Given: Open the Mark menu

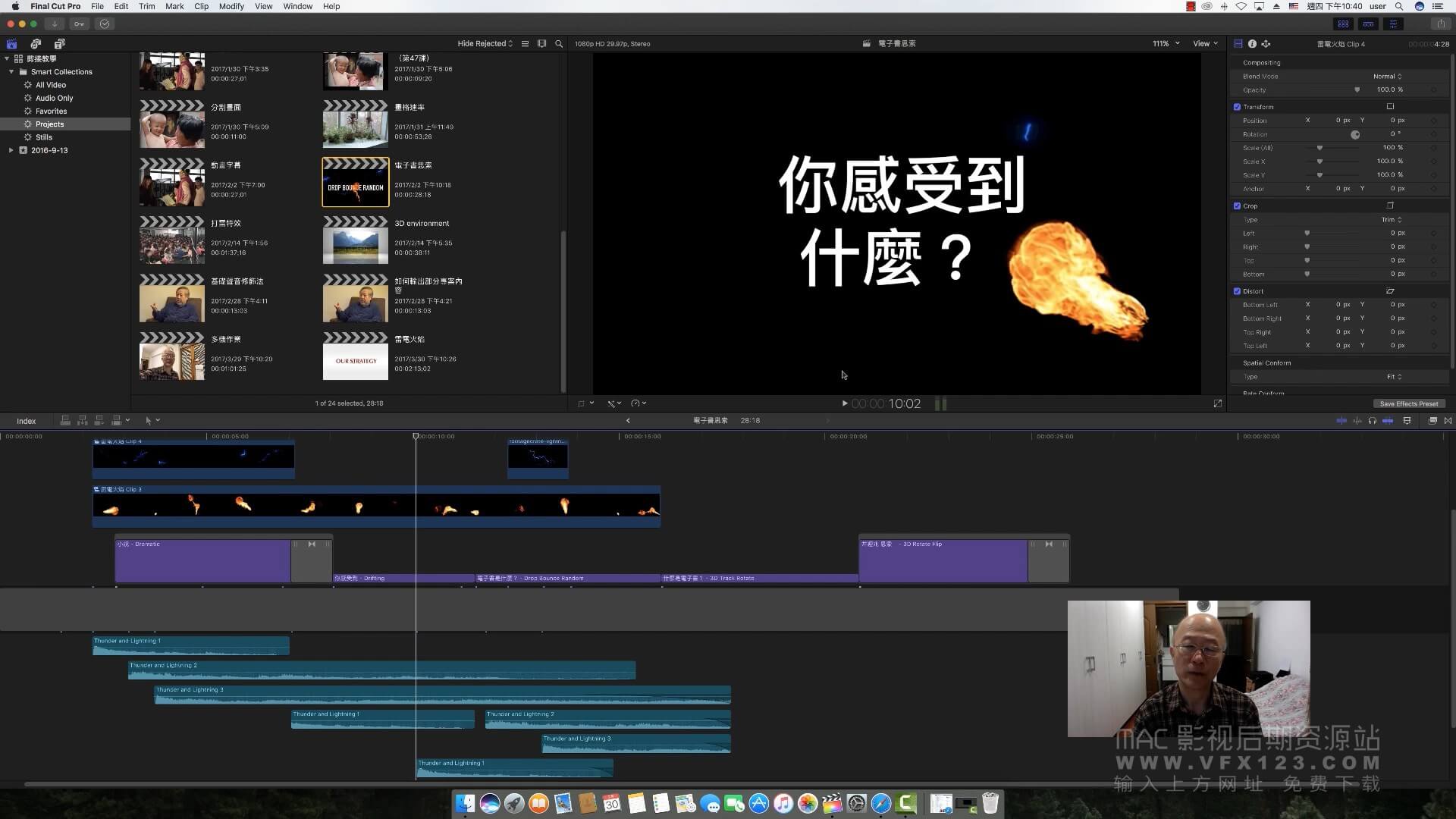Looking at the screenshot, I should coord(174,6).
